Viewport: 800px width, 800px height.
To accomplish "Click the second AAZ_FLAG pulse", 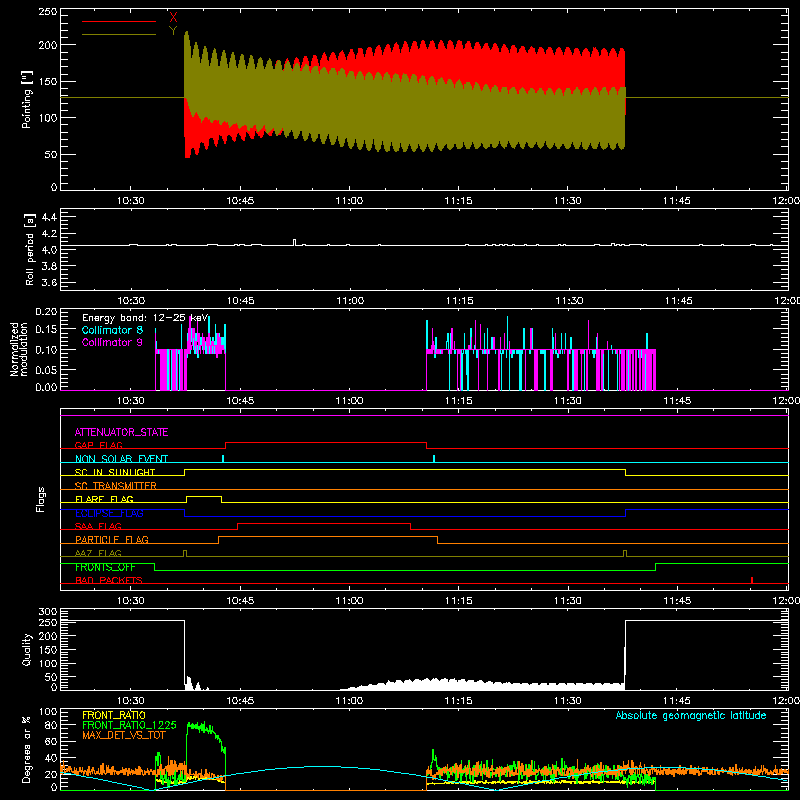I will 625,553.
